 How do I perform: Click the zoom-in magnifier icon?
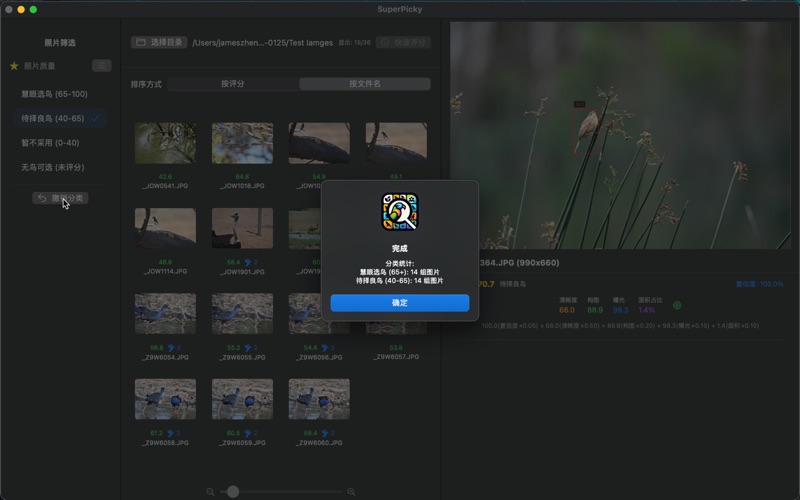point(351,491)
